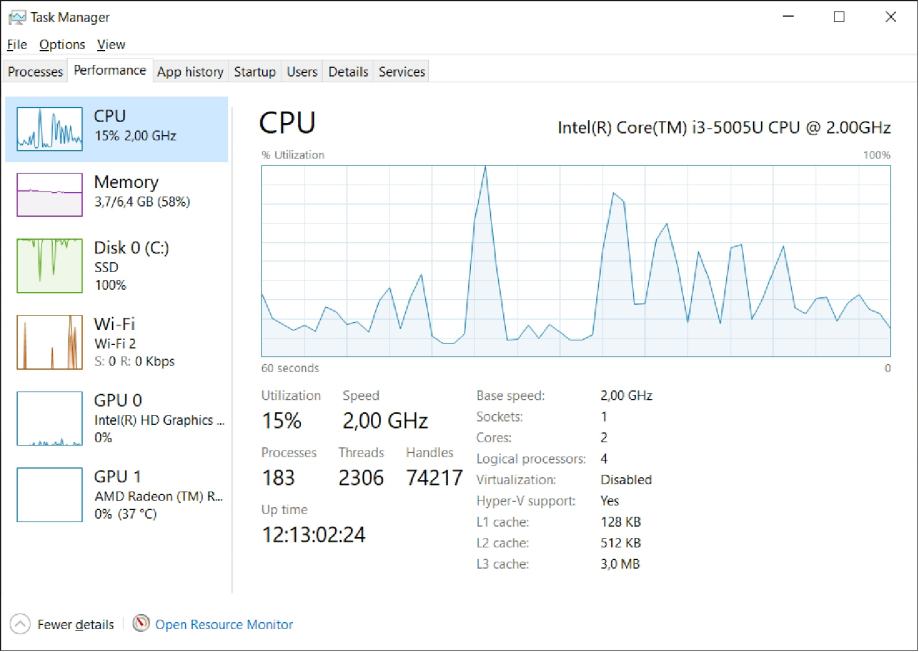The image size is (919, 652).
Task: Click the CPU utilization graph area
Action: 575,260
